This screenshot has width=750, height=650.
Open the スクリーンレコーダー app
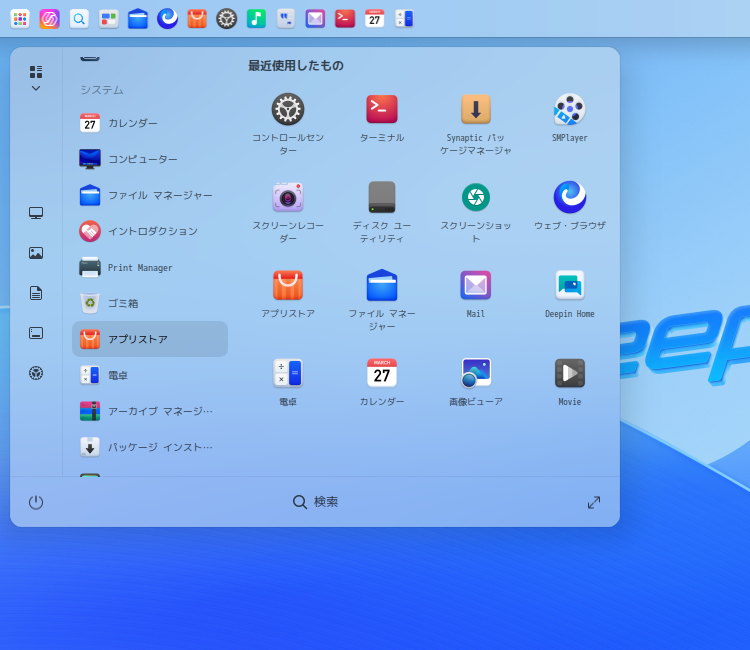(x=288, y=198)
